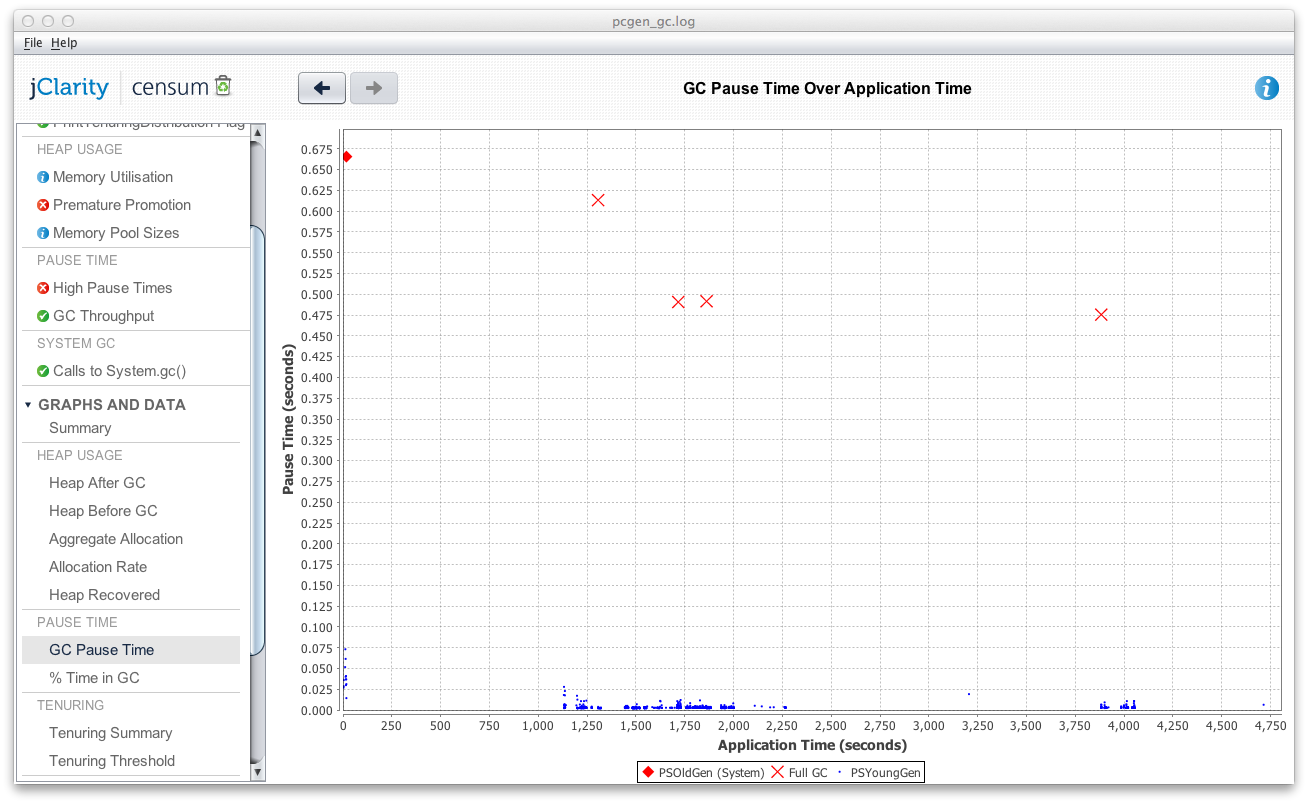Open the Summary view
Viewport: 1308px width, 804px height.
pyautogui.click(x=80, y=428)
